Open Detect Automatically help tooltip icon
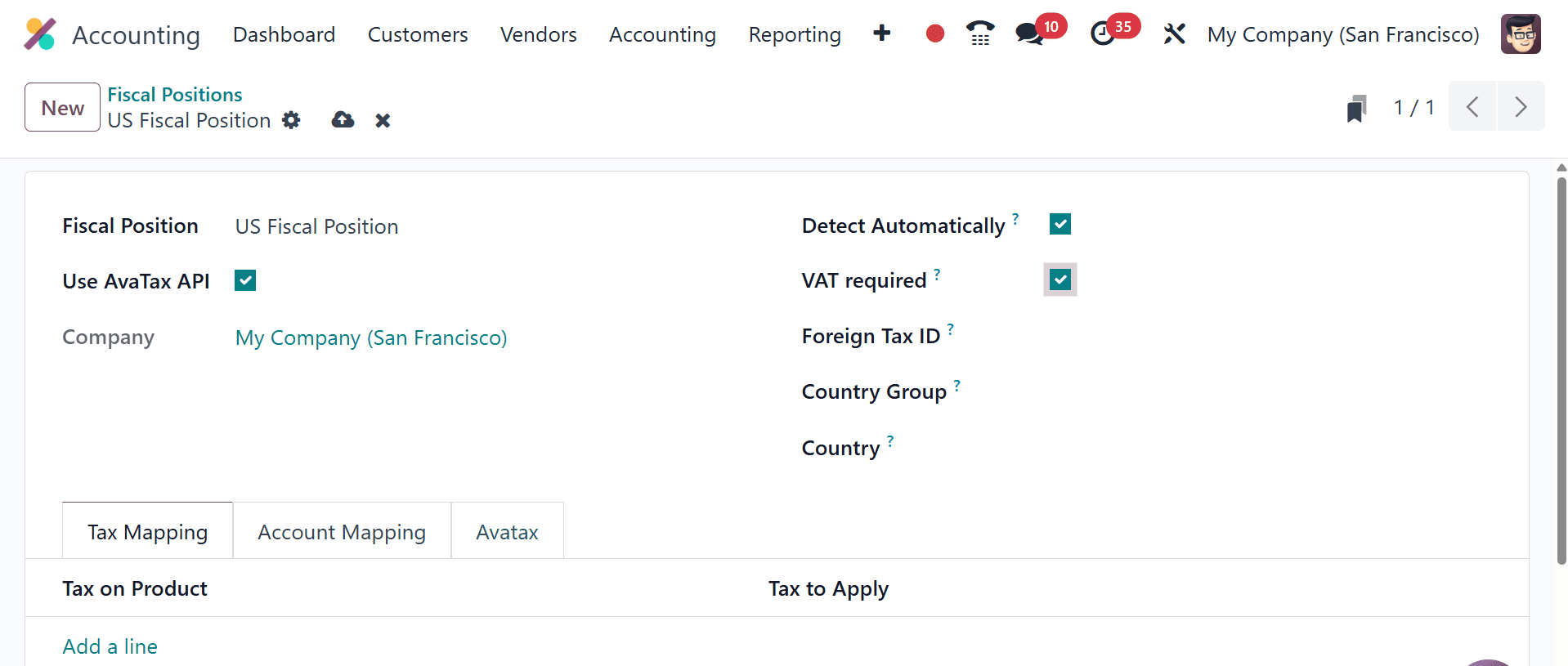 click(x=1015, y=218)
